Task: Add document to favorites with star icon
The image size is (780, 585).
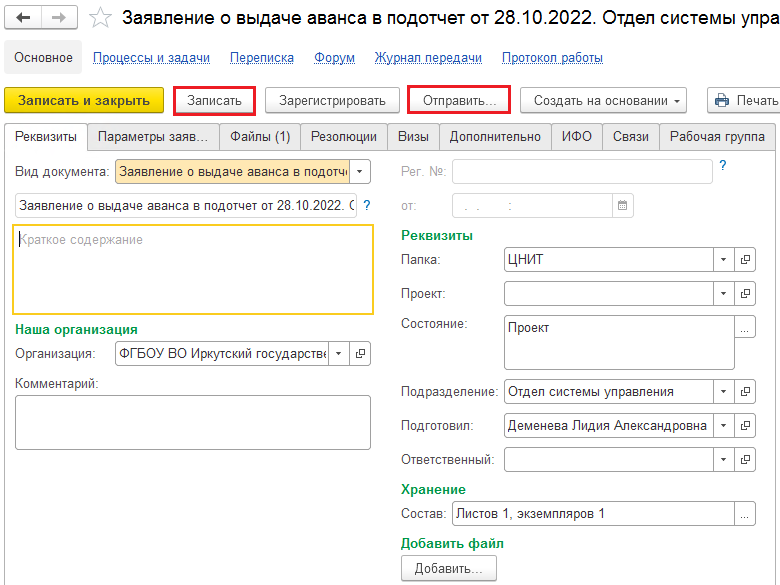Action: (100, 18)
